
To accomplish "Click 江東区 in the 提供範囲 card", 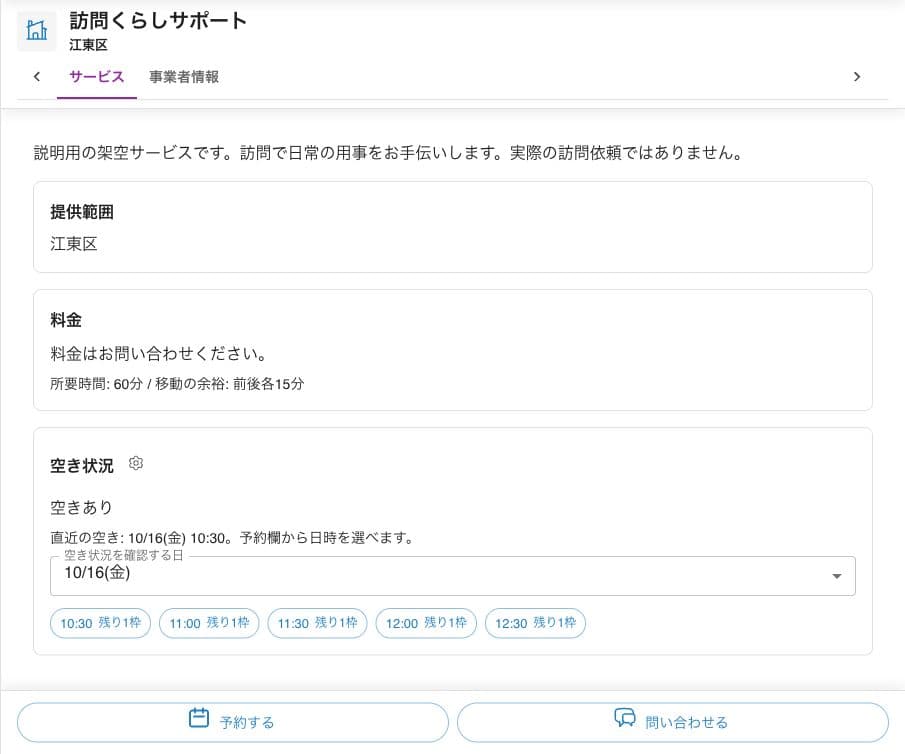I will pyautogui.click(x=73, y=244).
